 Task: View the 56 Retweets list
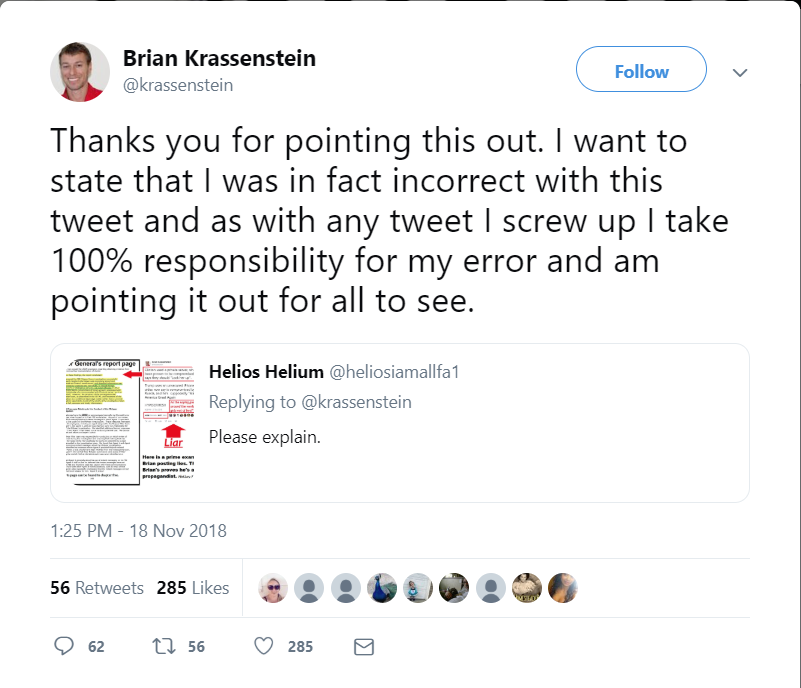97,588
